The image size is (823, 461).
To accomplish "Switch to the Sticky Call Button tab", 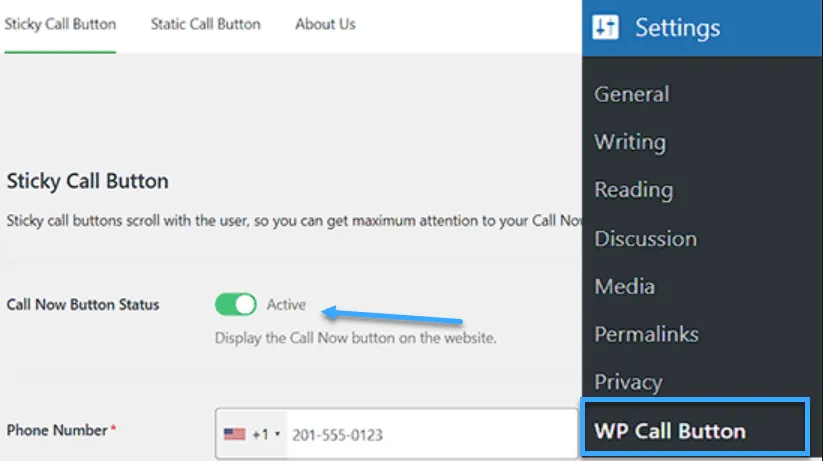I will tap(60, 24).
